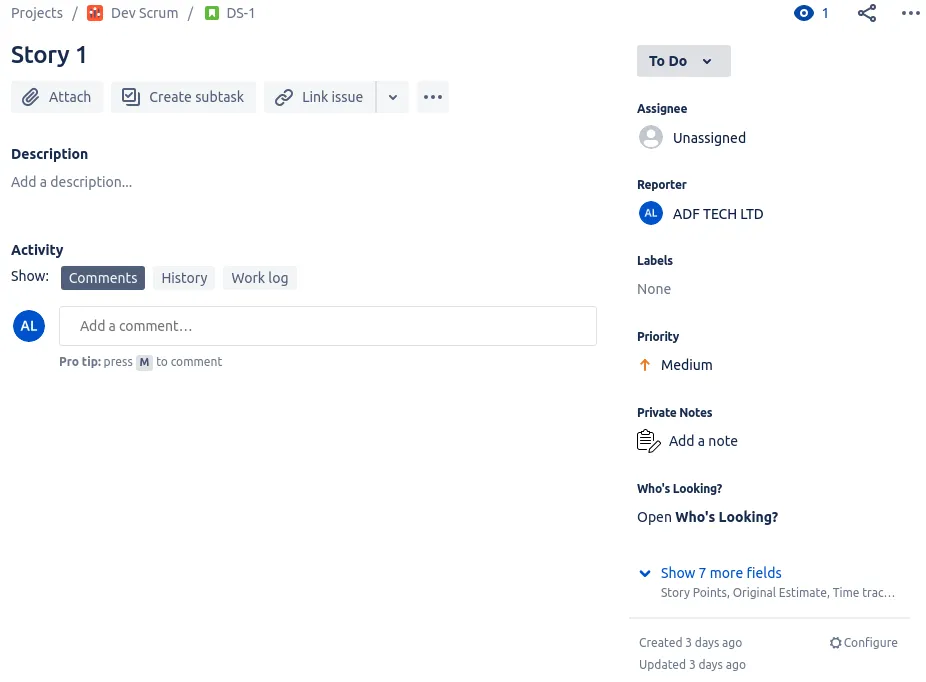
Task: Open the top-right more actions ellipsis
Action: pos(911,13)
